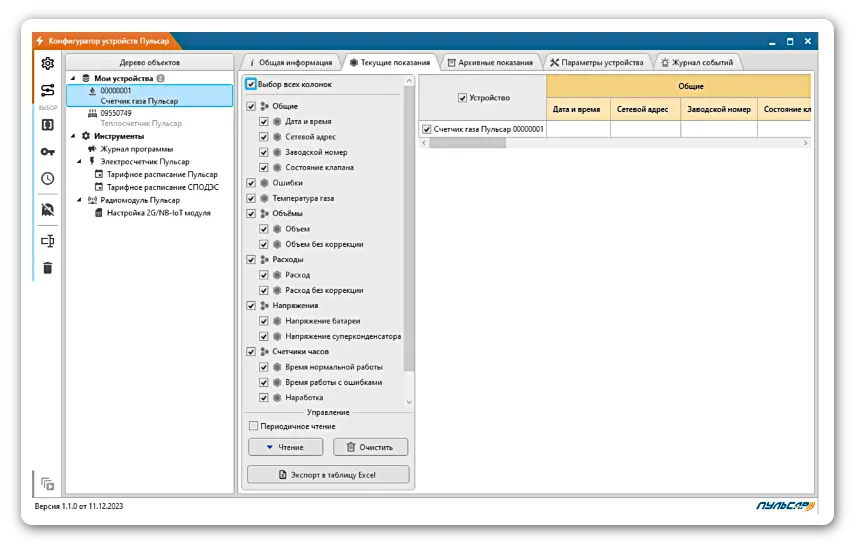Switch to the 'Архивные показания' tab

[490, 62]
